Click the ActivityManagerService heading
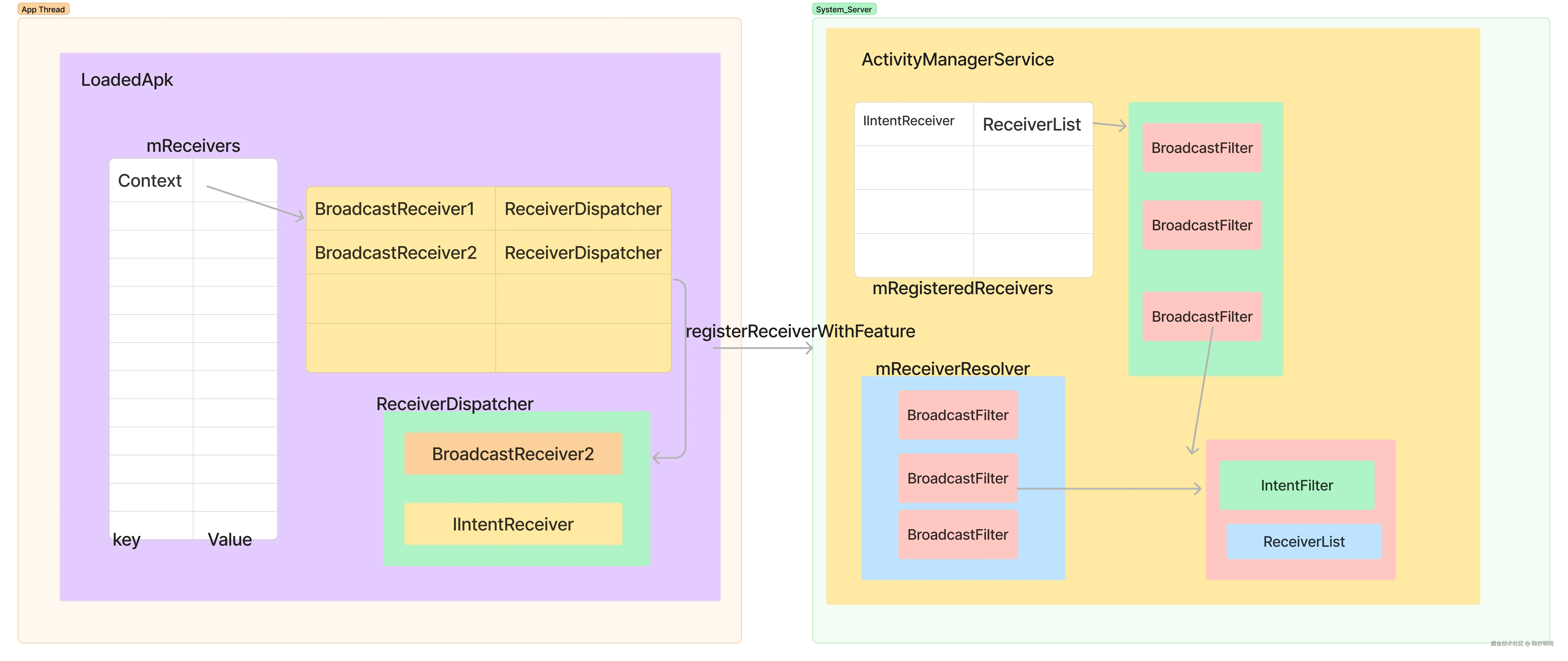Image resolution: width=1568 pixels, height=661 pixels. click(x=958, y=60)
